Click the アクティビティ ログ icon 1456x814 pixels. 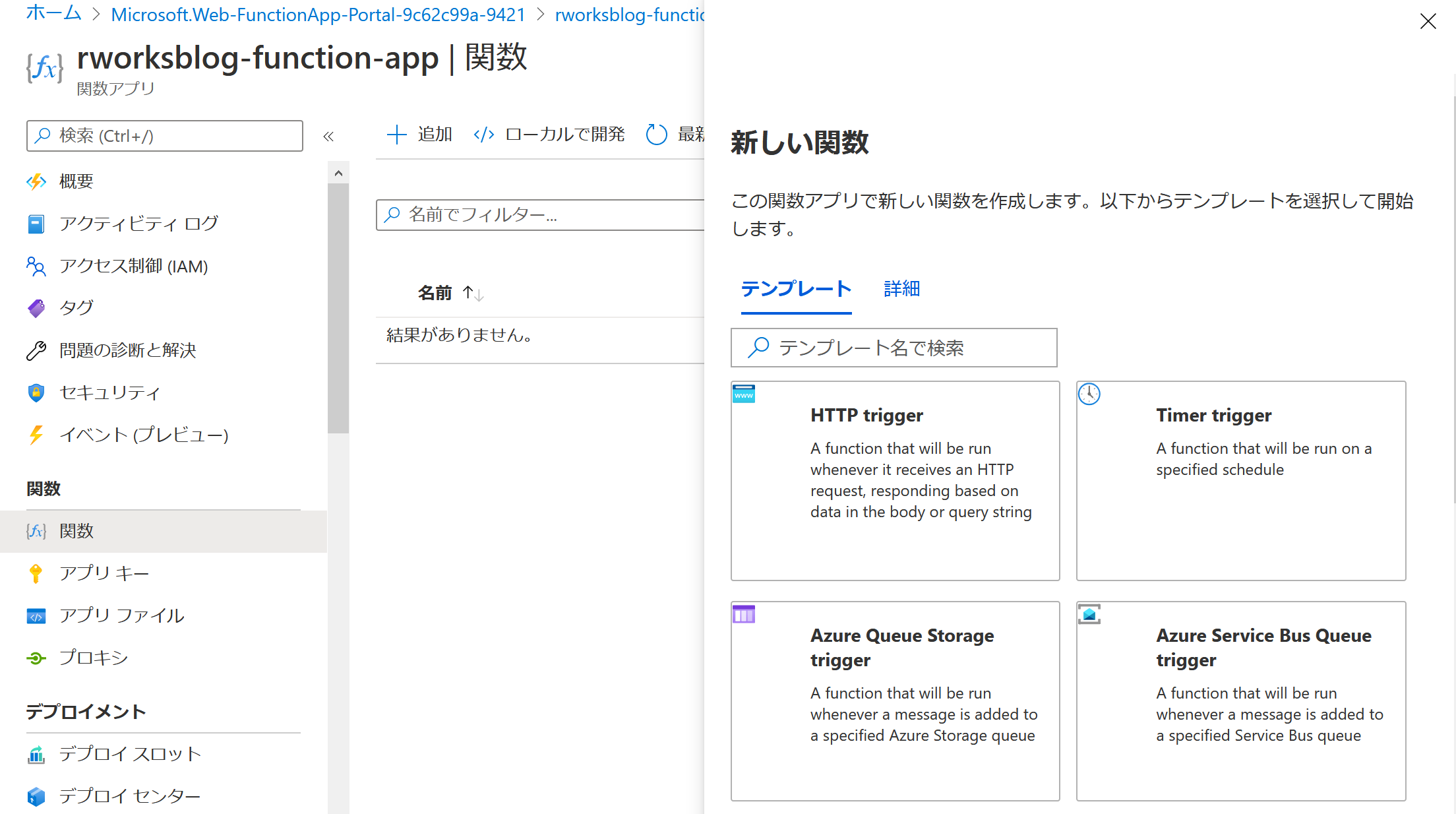pyautogui.click(x=36, y=224)
